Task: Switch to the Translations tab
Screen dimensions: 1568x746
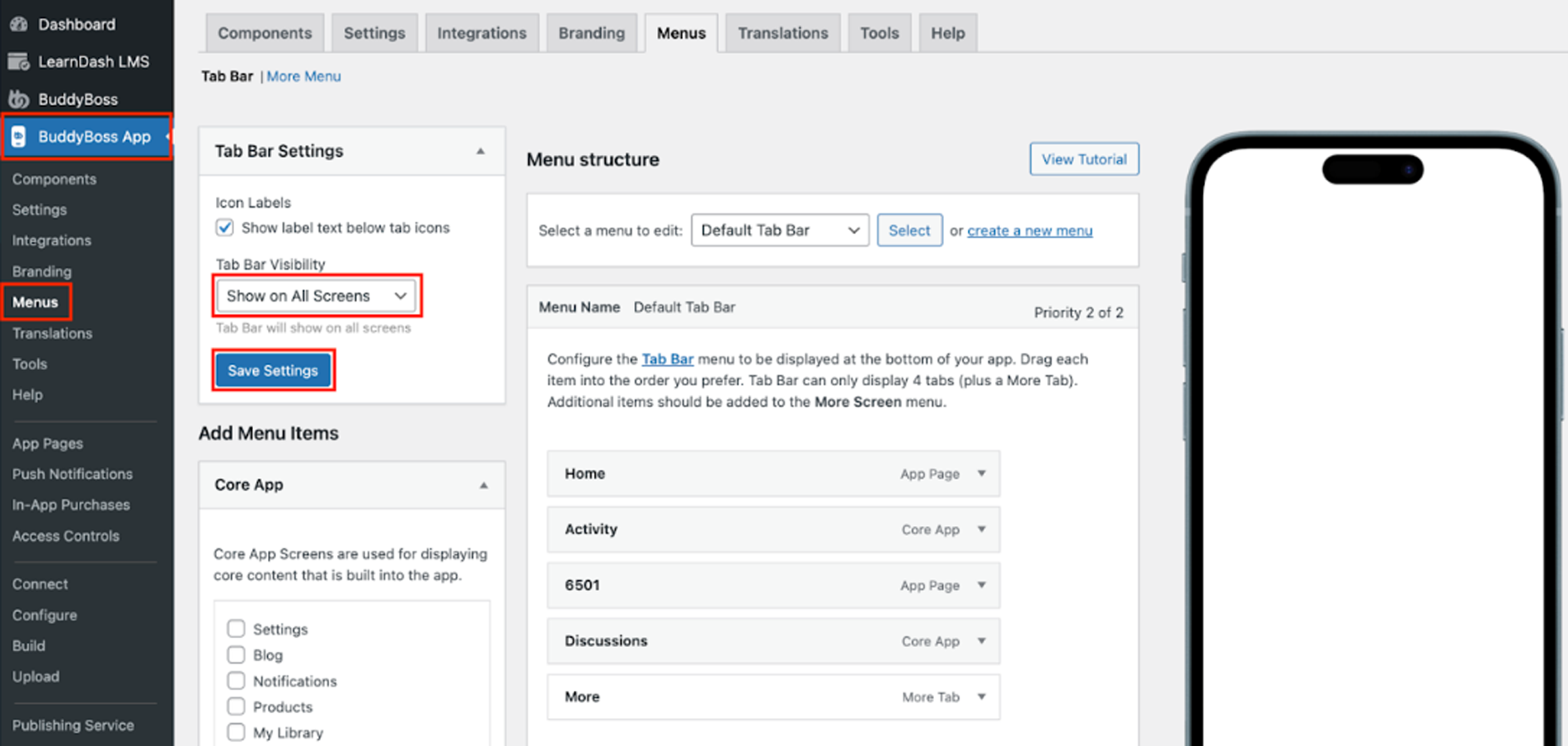Action: click(783, 33)
